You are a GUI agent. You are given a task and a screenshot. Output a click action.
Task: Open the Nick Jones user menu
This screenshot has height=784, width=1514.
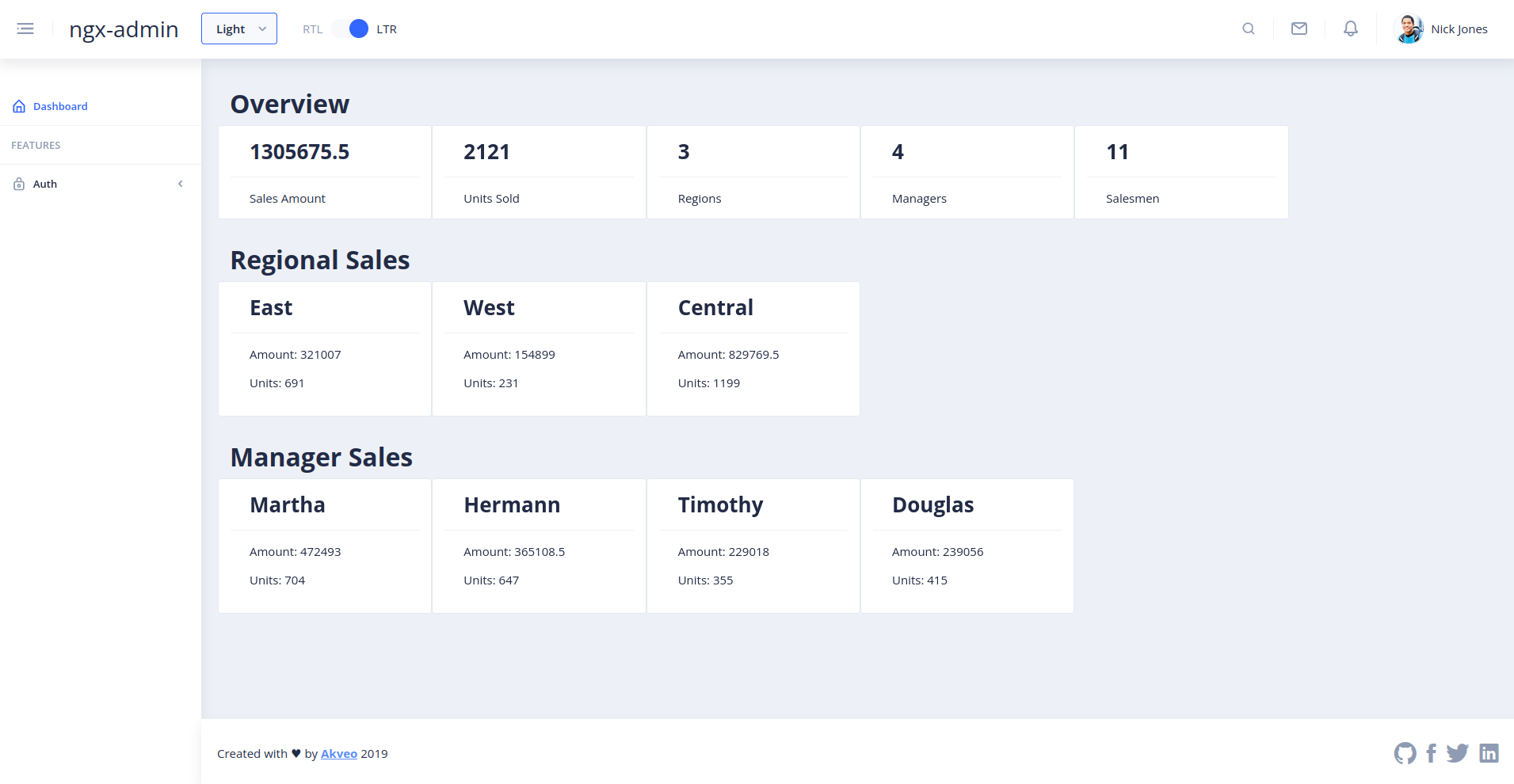click(x=1459, y=29)
